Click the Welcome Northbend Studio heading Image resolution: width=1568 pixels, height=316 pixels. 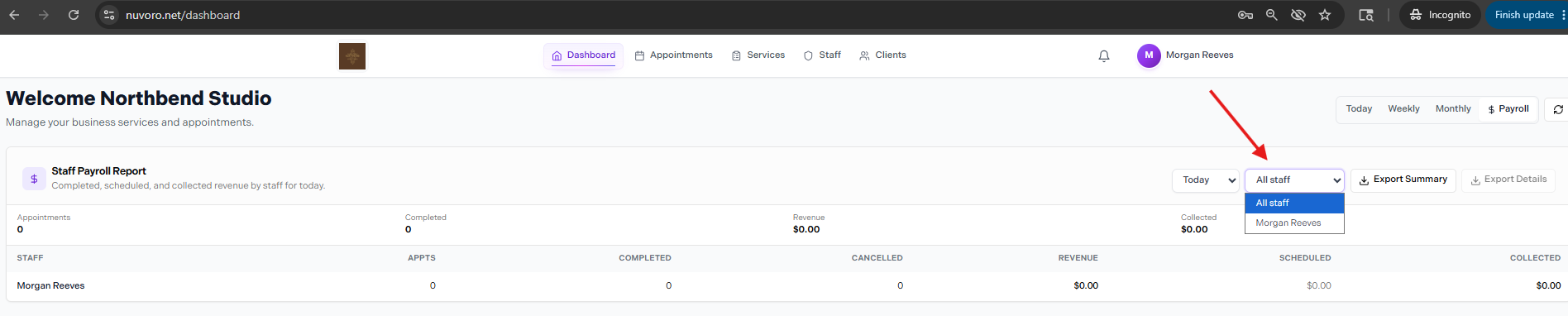tap(139, 98)
